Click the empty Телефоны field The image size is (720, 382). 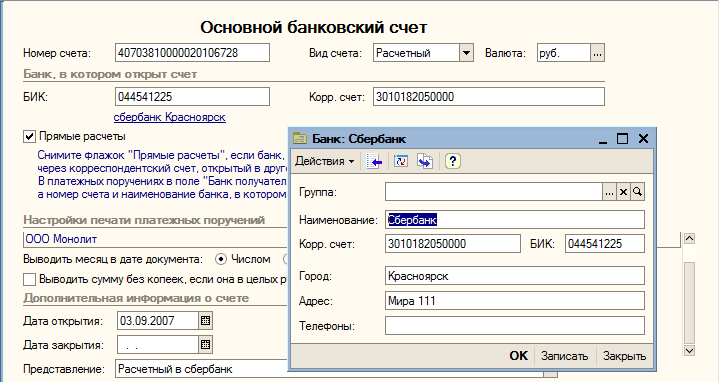tap(515, 326)
